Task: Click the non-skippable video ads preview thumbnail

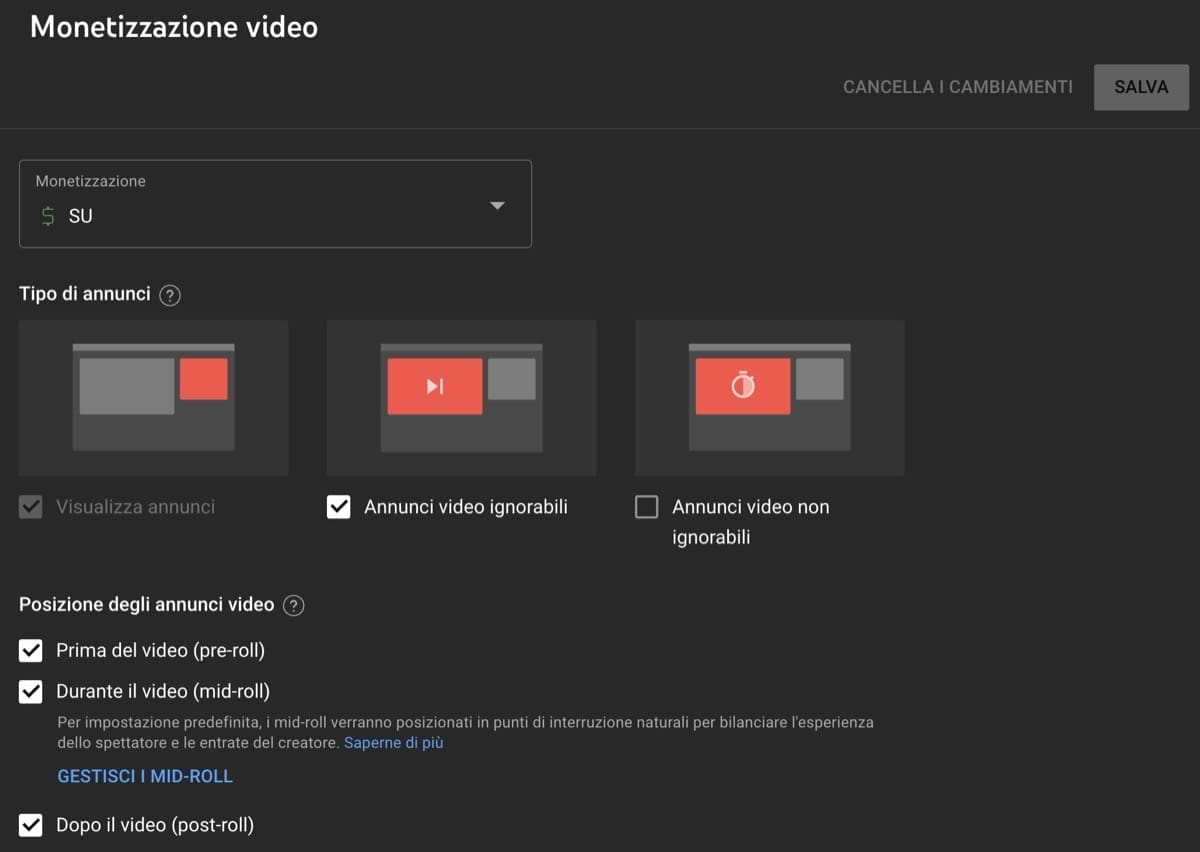Action: [x=769, y=397]
